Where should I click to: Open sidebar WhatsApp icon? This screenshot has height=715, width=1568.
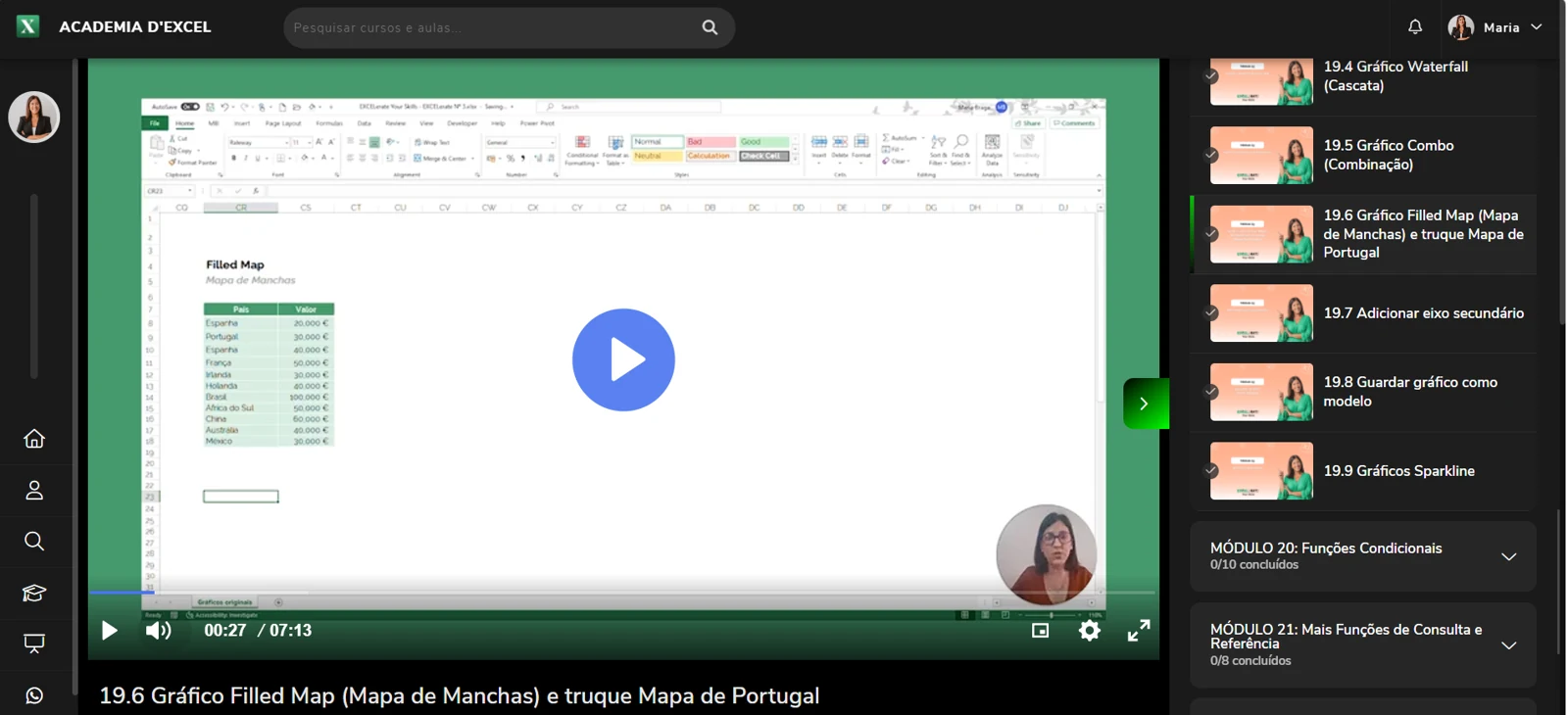[x=34, y=695]
